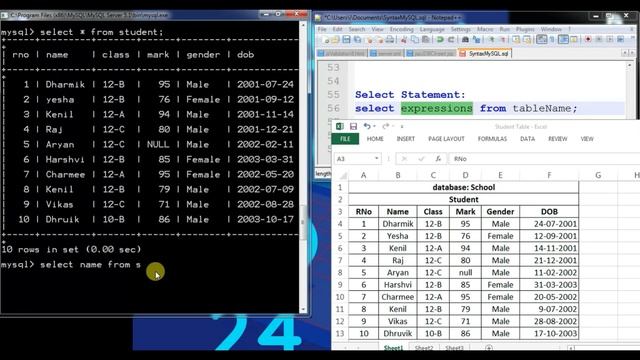Toggle Word wrap in Notepad++ toolbar

tap(541, 40)
